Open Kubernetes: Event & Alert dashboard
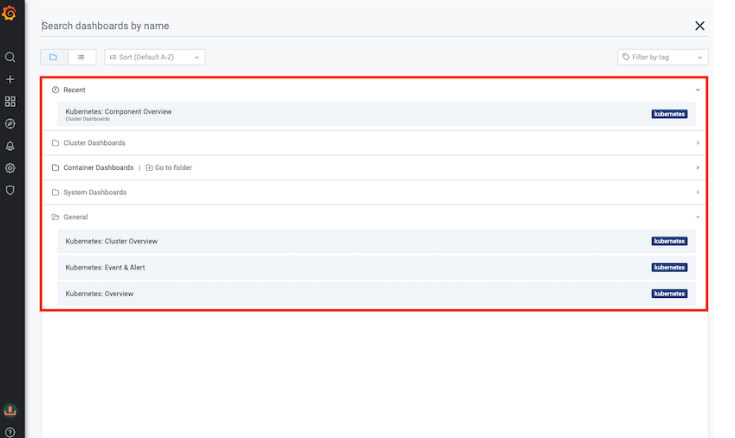 376,267
